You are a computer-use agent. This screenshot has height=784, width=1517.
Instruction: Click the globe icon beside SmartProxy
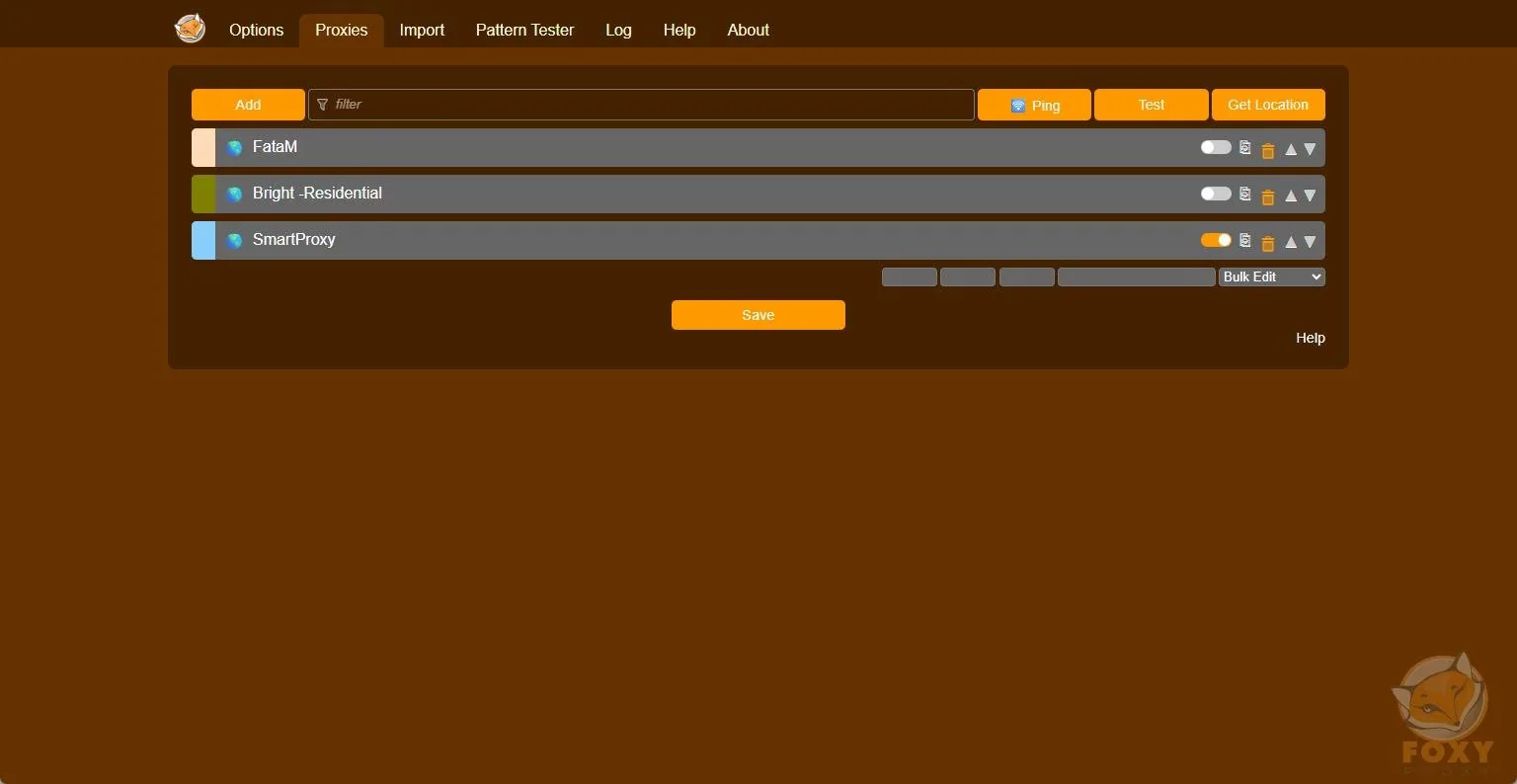(234, 241)
